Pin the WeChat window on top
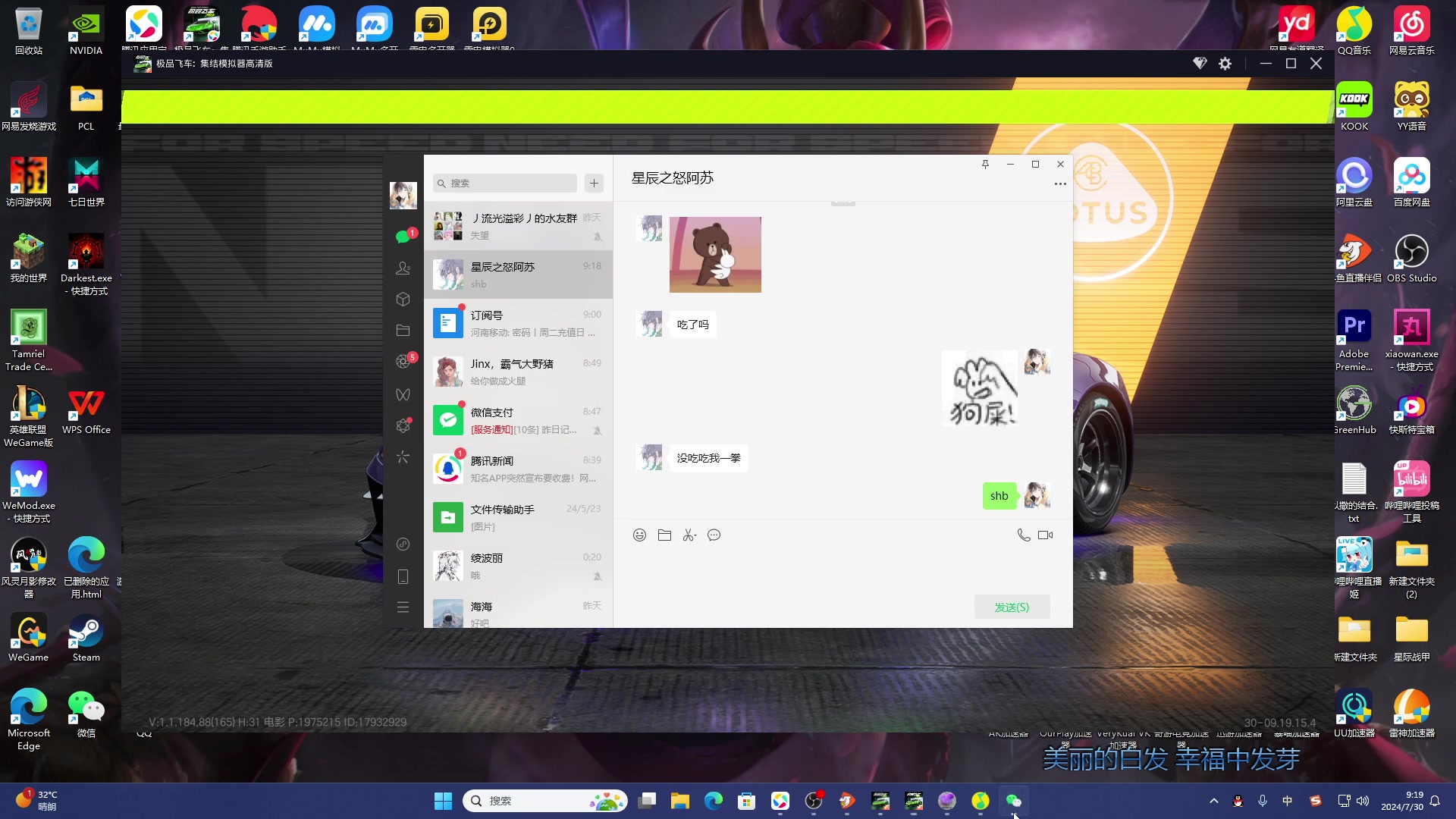This screenshot has width=1456, height=819. [x=985, y=164]
